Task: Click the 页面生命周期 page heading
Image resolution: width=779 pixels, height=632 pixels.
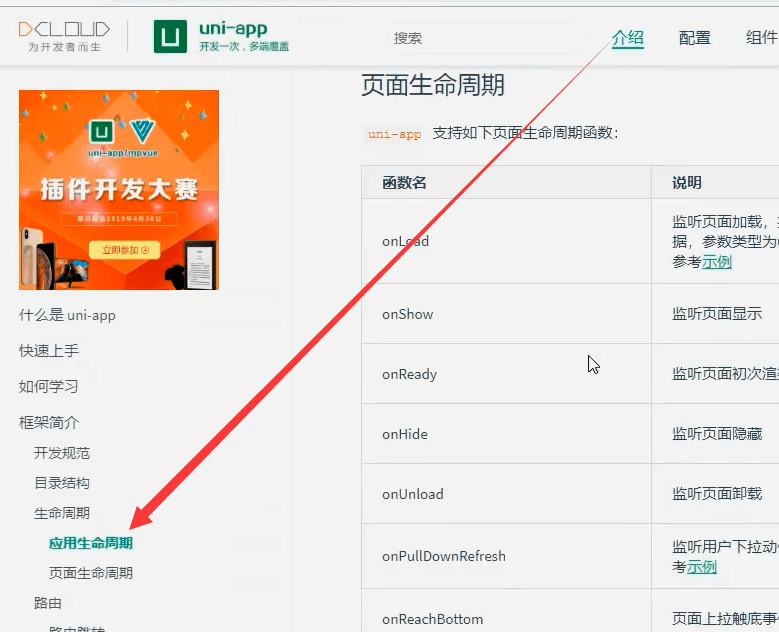Action: 433,85
